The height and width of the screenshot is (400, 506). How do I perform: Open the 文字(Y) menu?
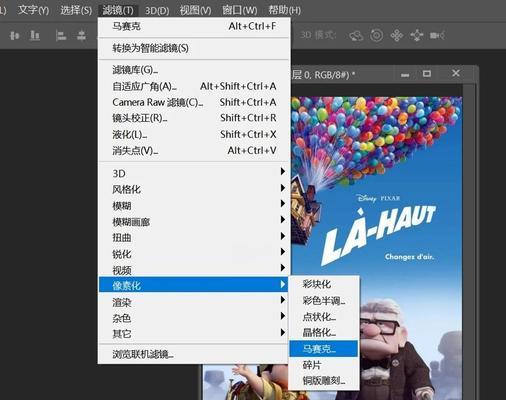(33, 10)
